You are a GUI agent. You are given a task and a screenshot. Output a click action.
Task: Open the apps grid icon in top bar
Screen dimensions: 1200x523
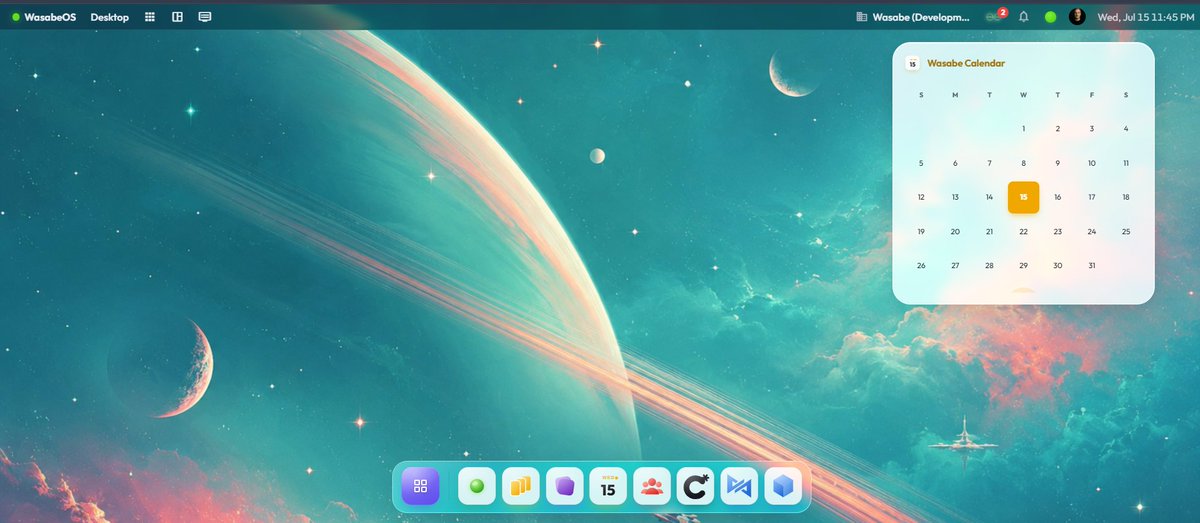point(150,17)
